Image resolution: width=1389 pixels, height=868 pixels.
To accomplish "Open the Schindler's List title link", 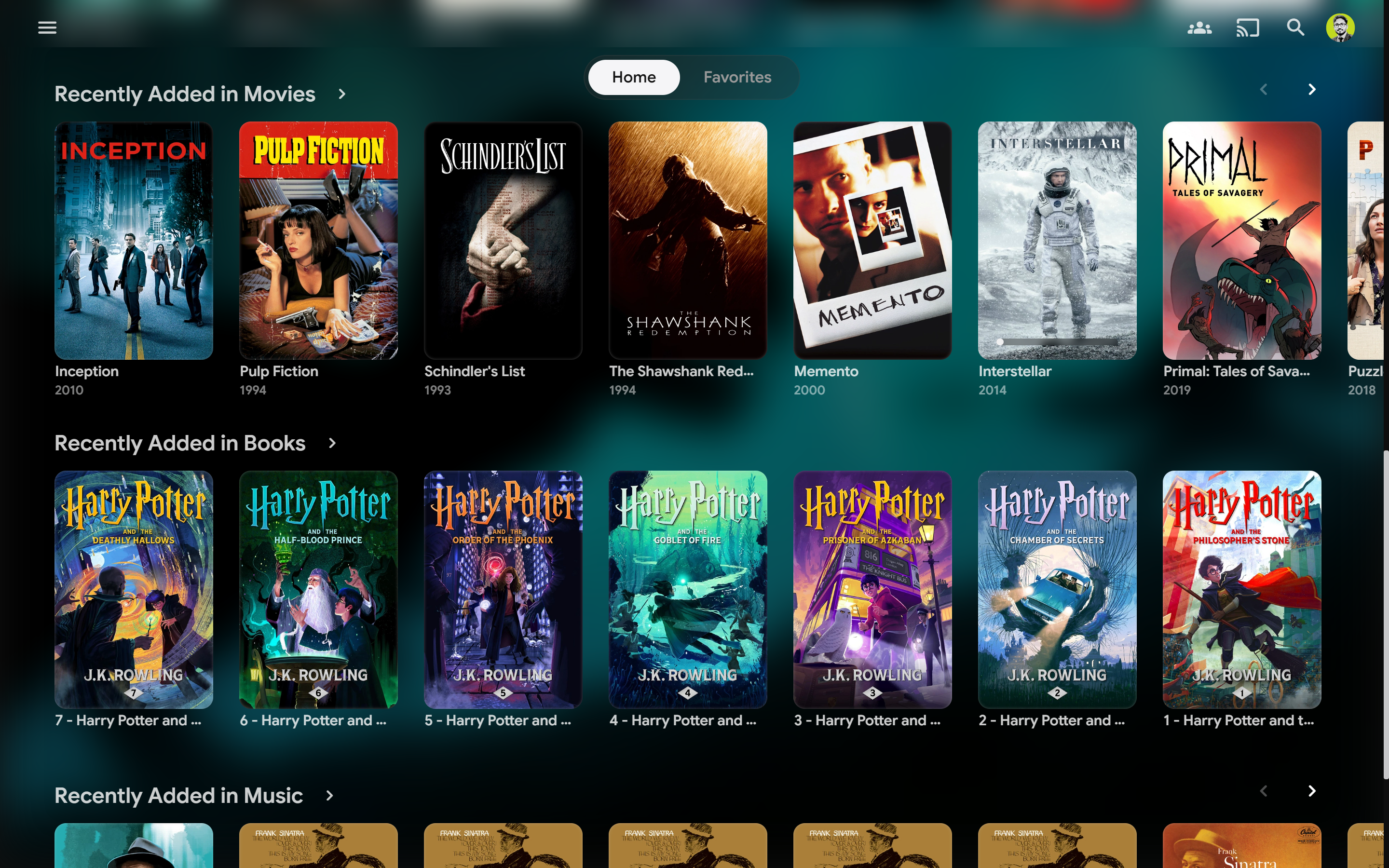I will coord(474,371).
